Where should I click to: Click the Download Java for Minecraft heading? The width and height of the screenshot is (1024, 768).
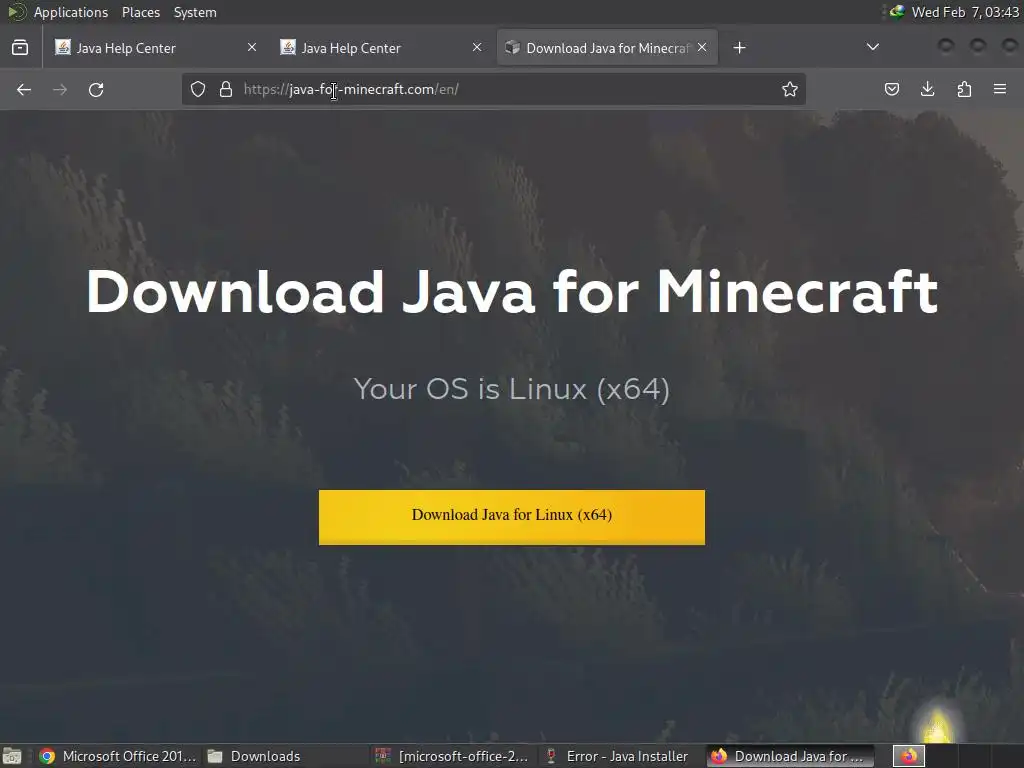pos(512,292)
